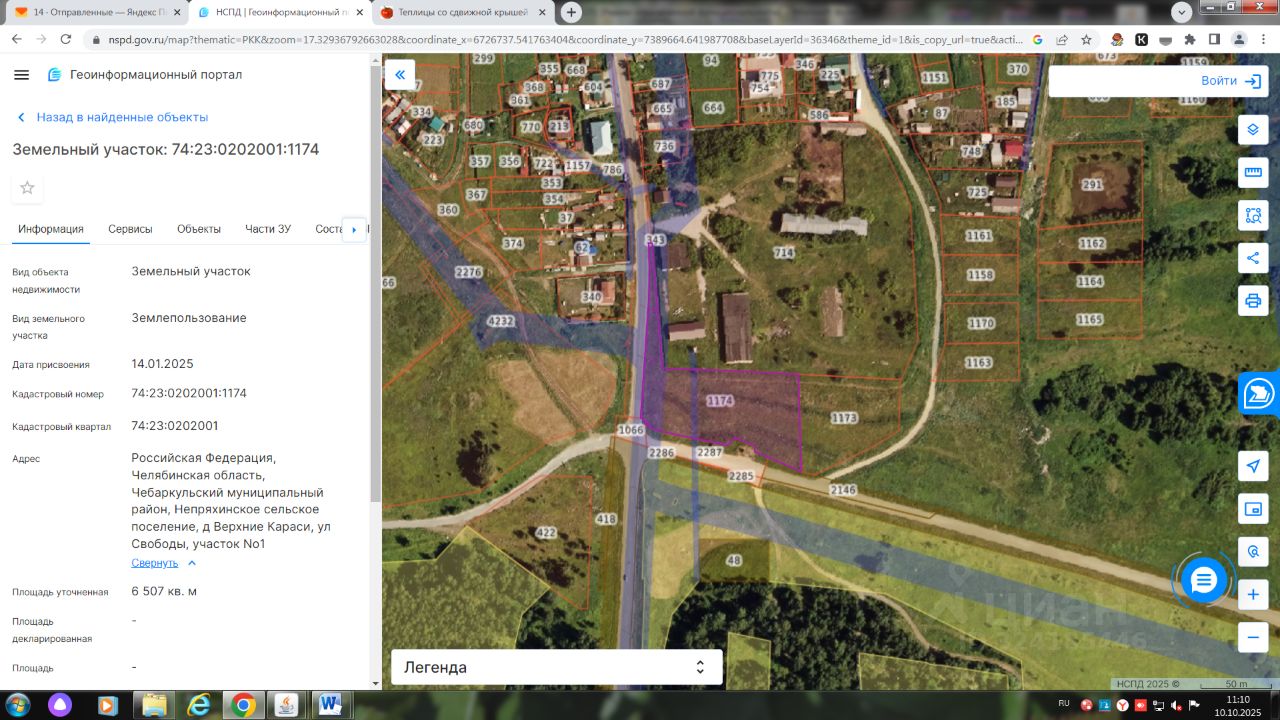This screenshot has height=720, width=1280.
Task: Click the area value 6 507 кв. м
Action: click(164, 591)
